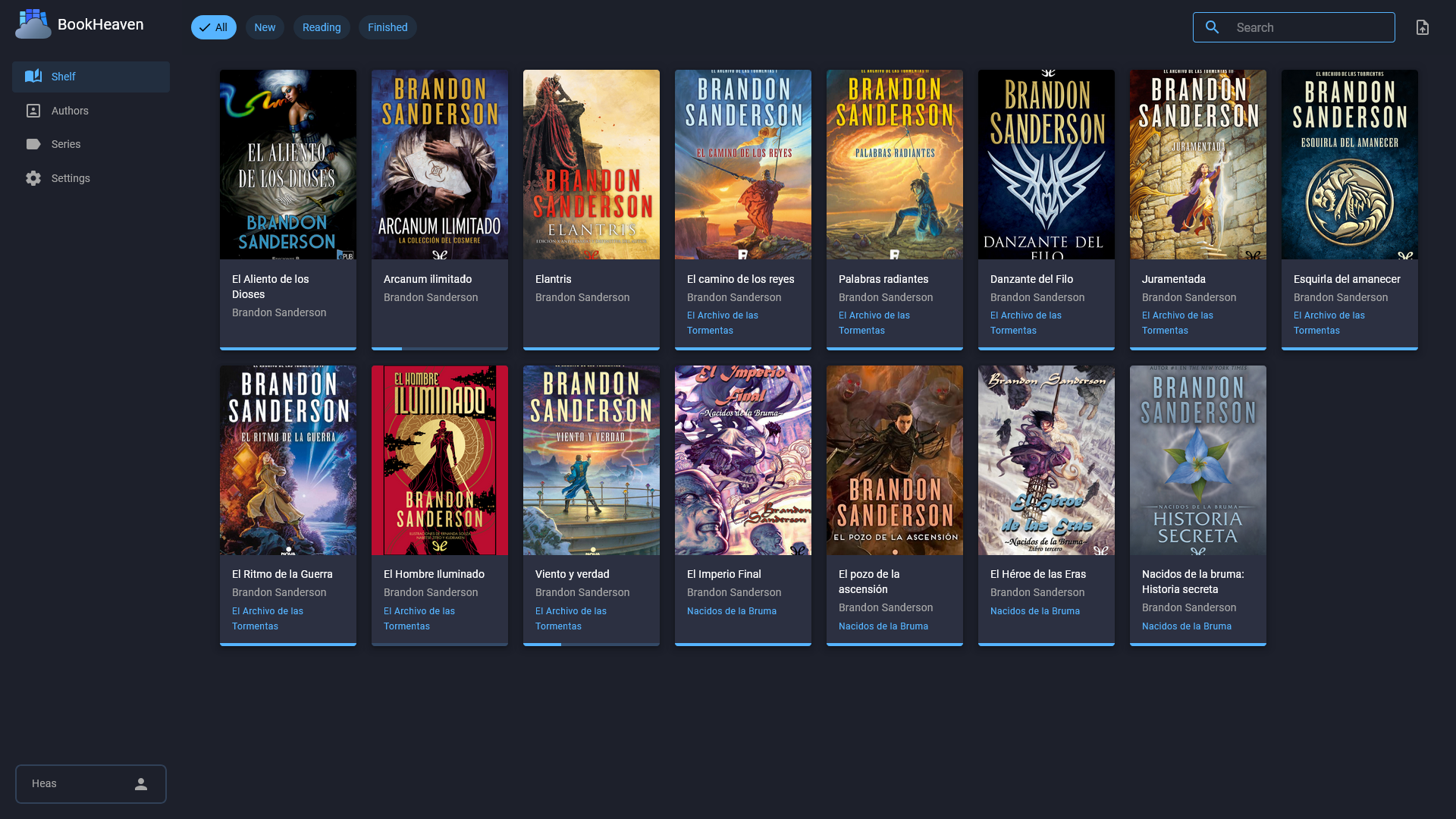Screen dimensions: 1456x819
Task: Open the El Archivo de las Tormentas series link
Action: pos(723,322)
